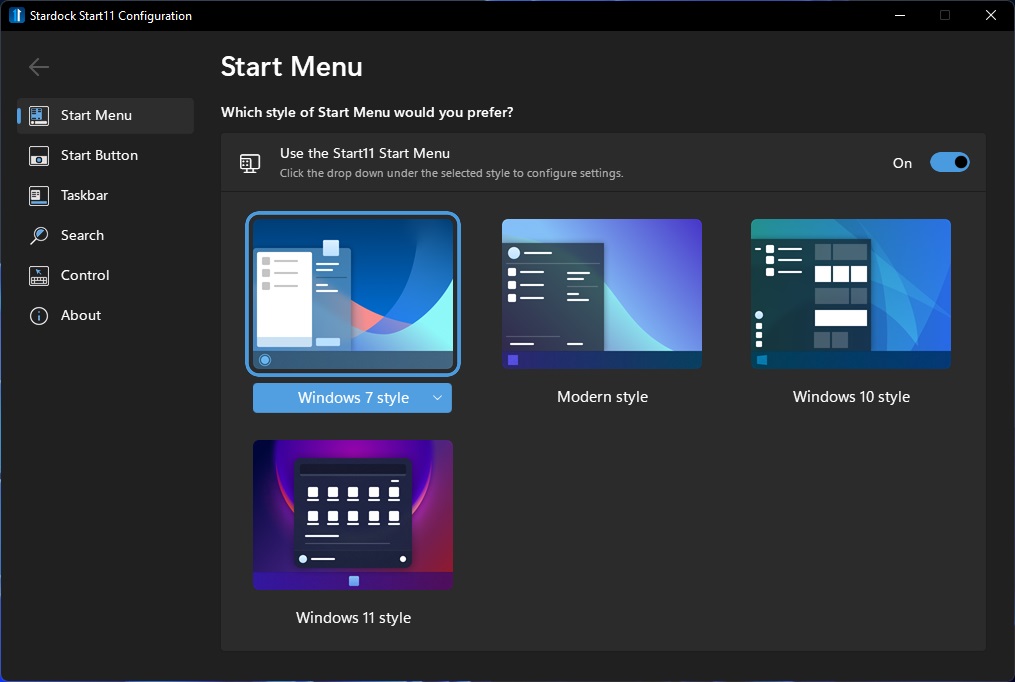Click the Search magnifier icon

tap(39, 236)
